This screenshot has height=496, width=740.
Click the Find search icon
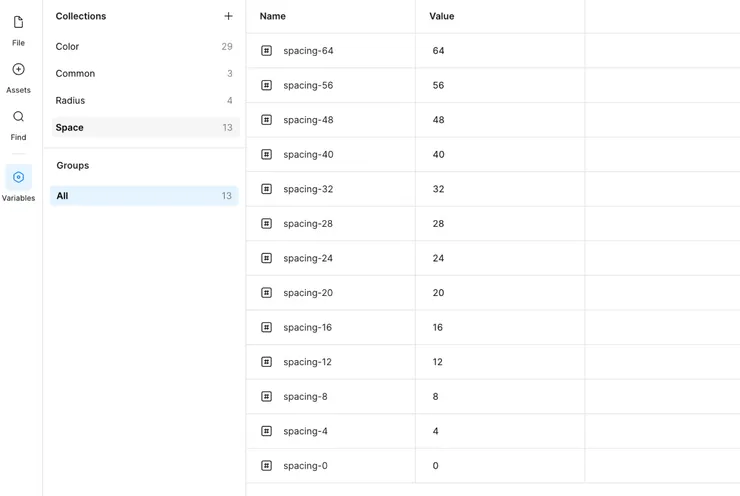18,117
